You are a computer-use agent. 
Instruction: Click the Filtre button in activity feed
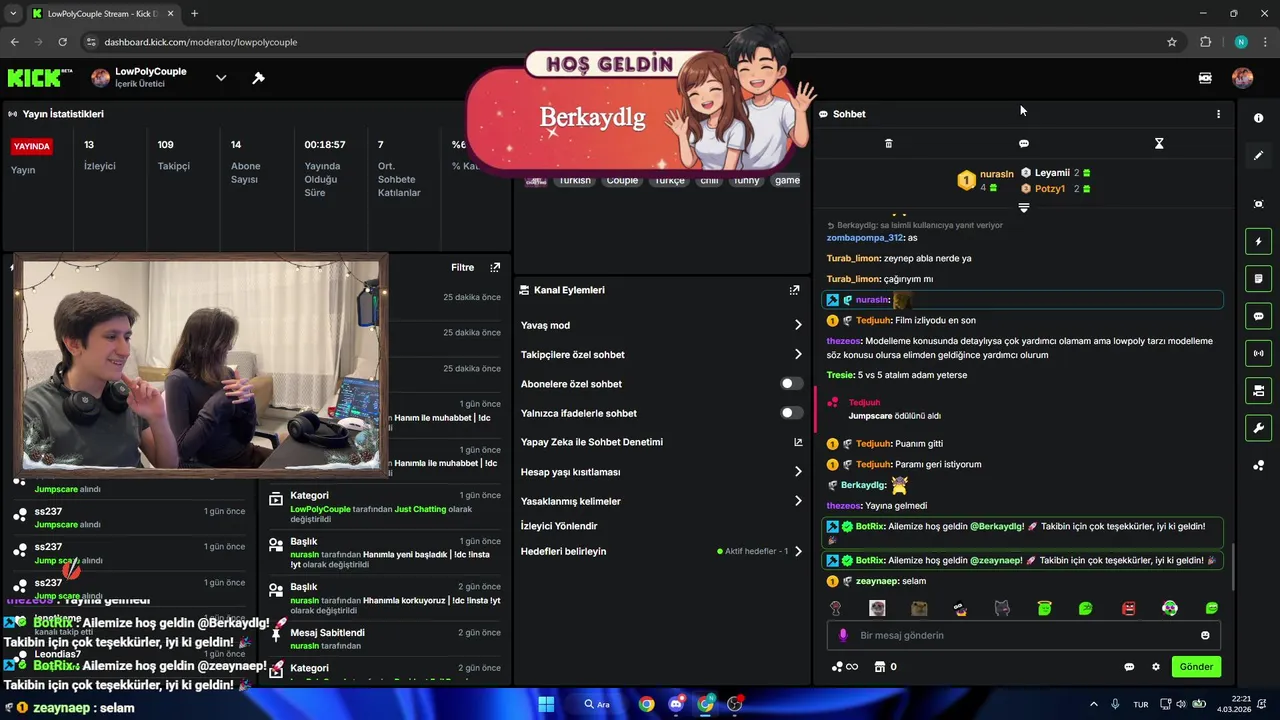point(462,267)
